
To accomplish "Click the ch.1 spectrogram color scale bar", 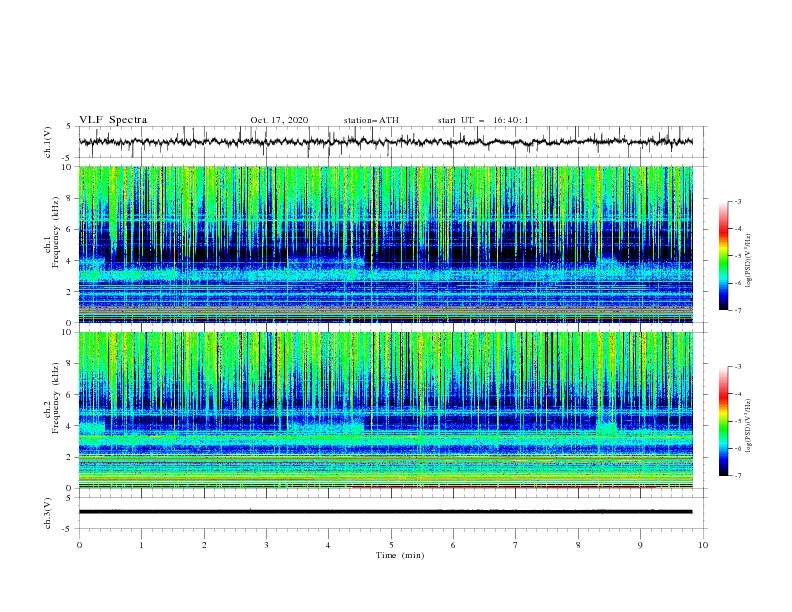I will point(723,256).
